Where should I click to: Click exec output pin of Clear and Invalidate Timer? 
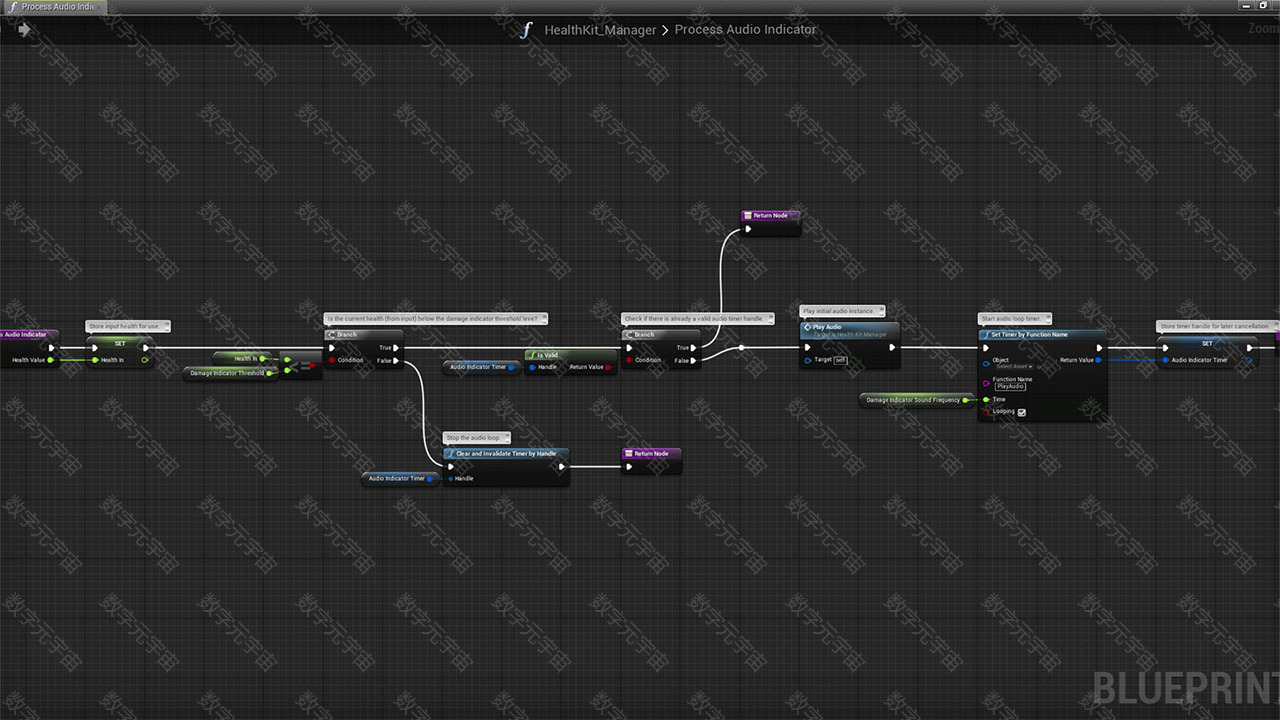(x=562, y=466)
